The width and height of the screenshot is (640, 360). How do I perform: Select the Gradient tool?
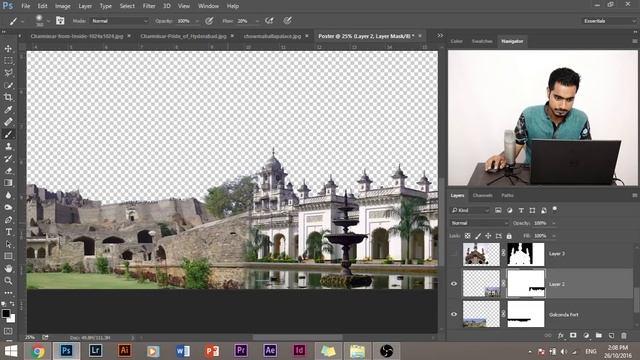pos(8,183)
